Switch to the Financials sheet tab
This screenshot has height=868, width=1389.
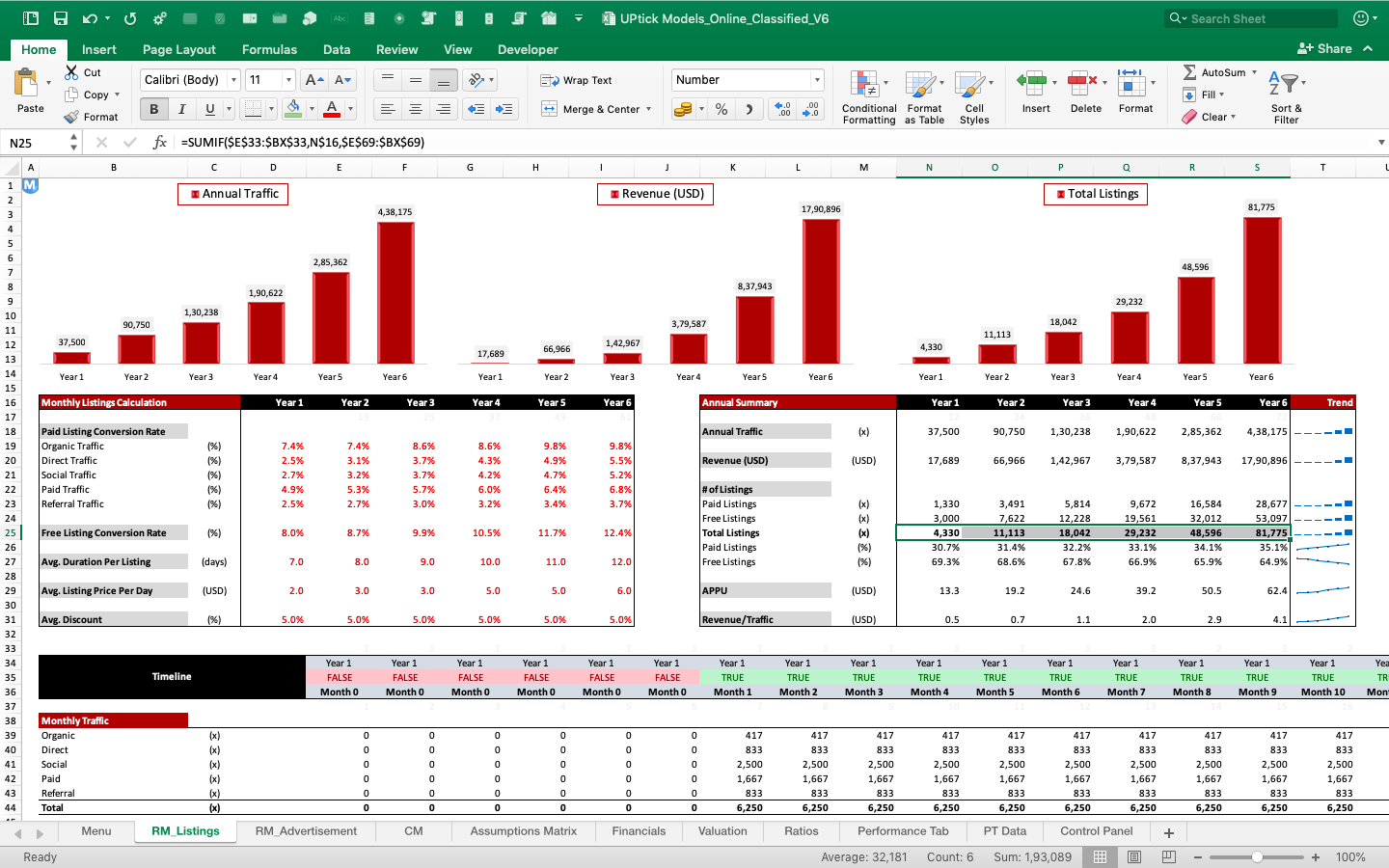point(639,831)
